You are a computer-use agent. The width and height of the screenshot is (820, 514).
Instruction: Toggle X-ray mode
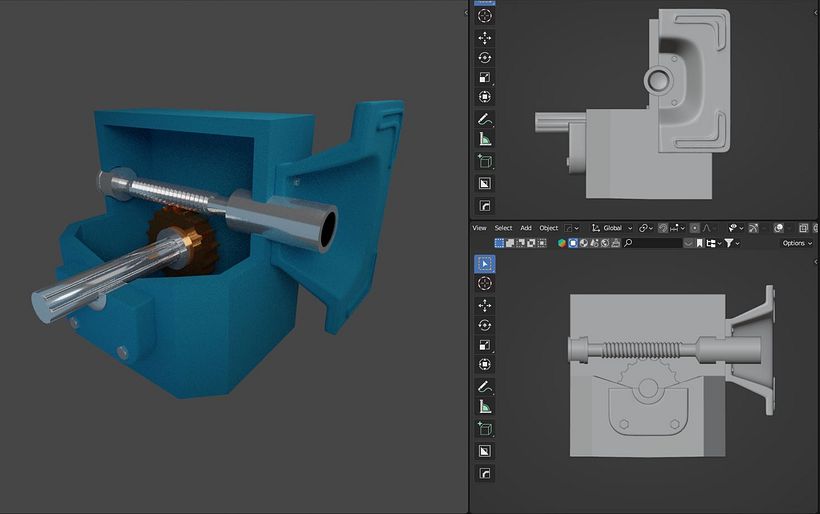tap(803, 228)
